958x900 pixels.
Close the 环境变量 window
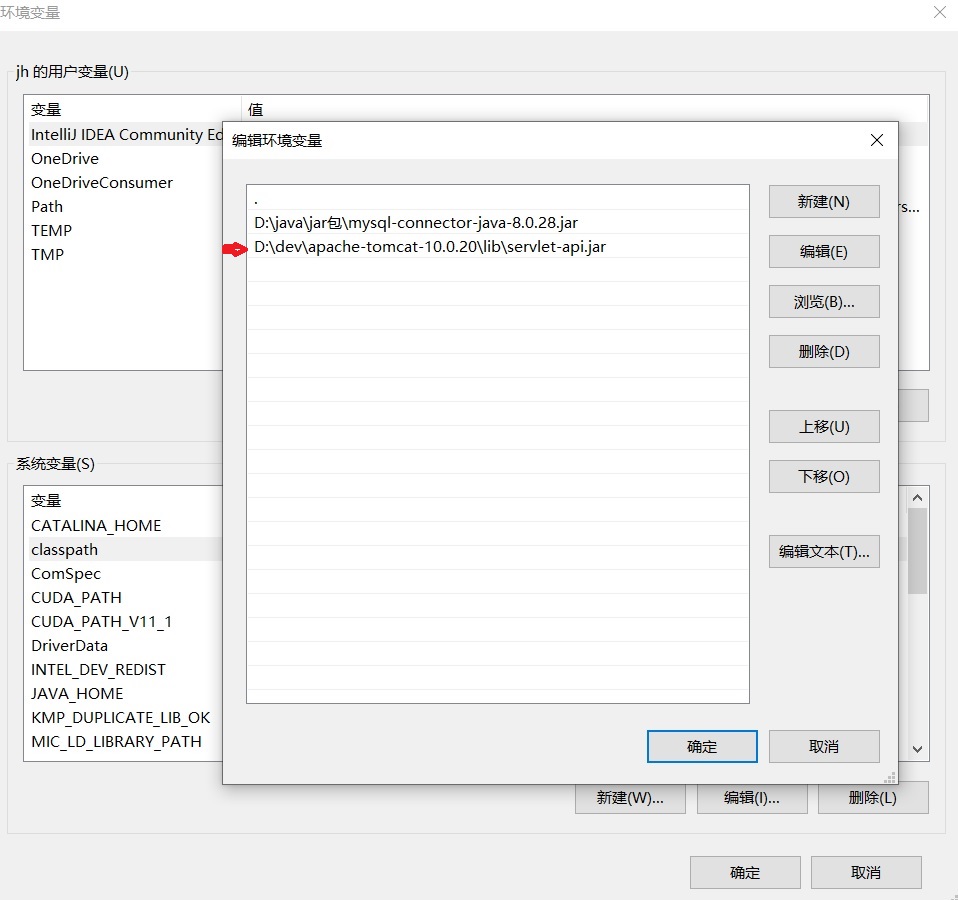939,12
